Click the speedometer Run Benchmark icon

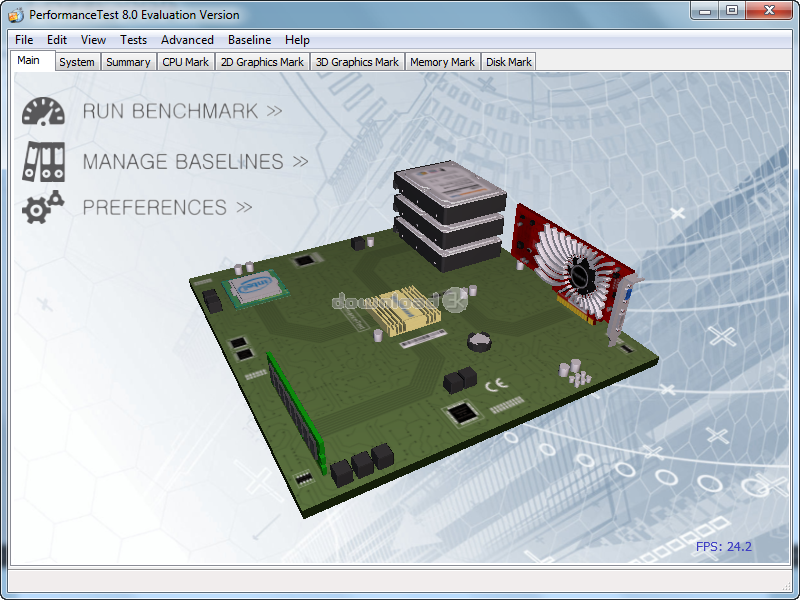click(x=43, y=111)
